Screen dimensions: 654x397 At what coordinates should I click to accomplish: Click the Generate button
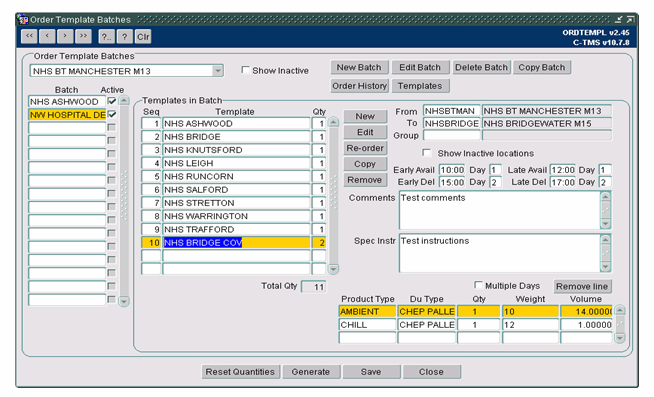pyautogui.click(x=311, y=372)
